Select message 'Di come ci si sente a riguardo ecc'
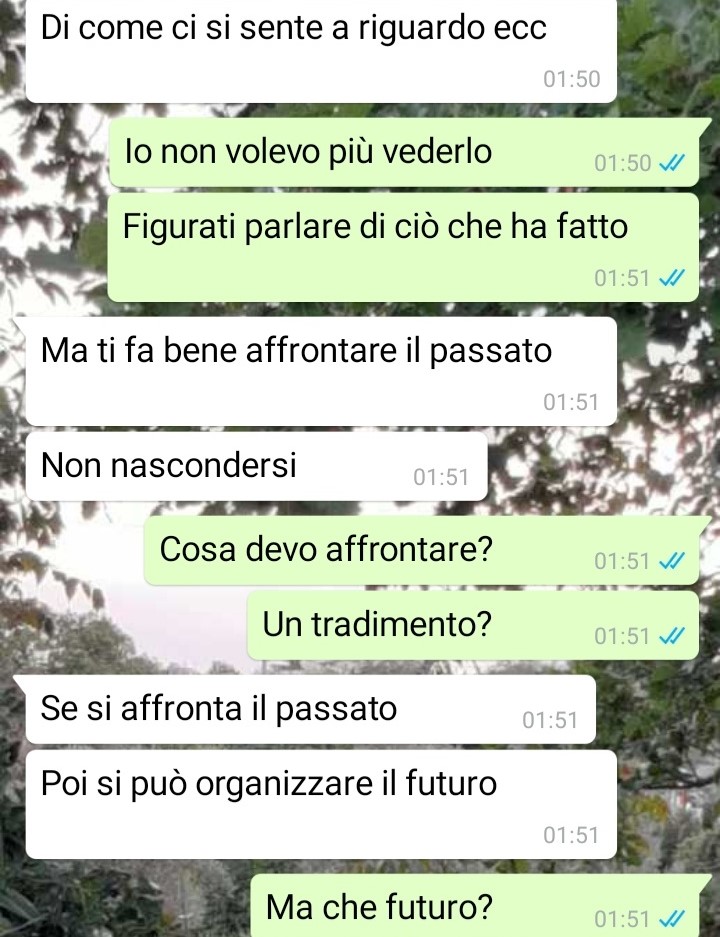 coord(321,51)
